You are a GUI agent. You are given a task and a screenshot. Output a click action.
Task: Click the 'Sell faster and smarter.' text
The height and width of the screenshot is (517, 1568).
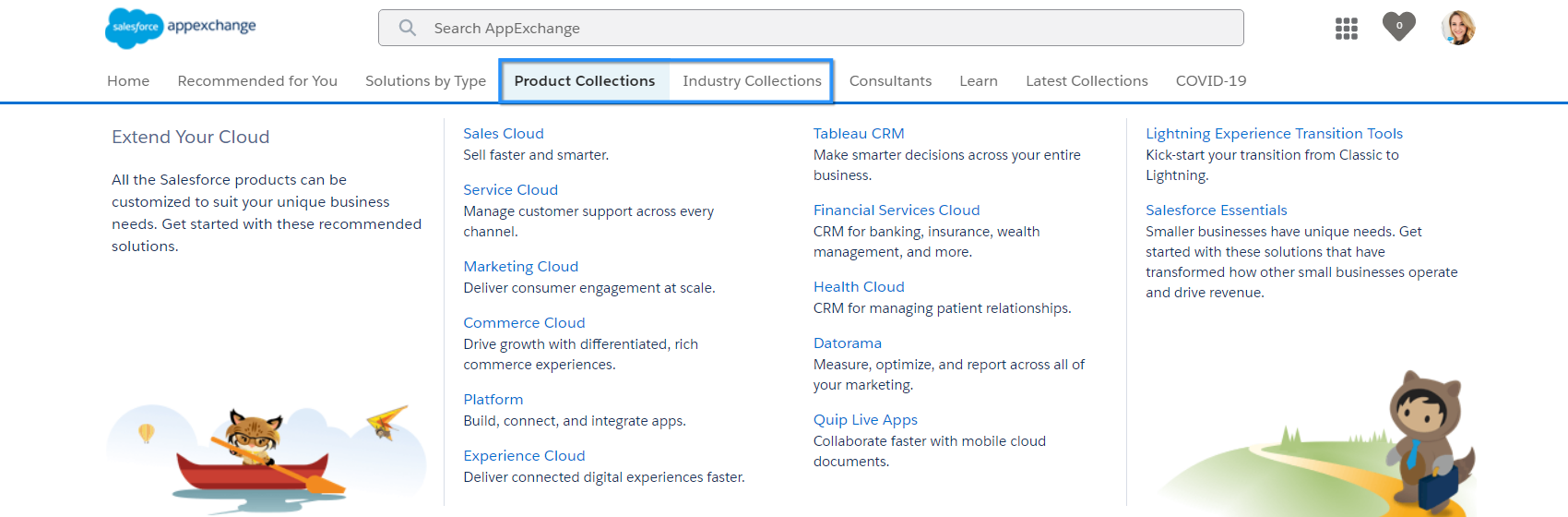[x=536, y=155]
